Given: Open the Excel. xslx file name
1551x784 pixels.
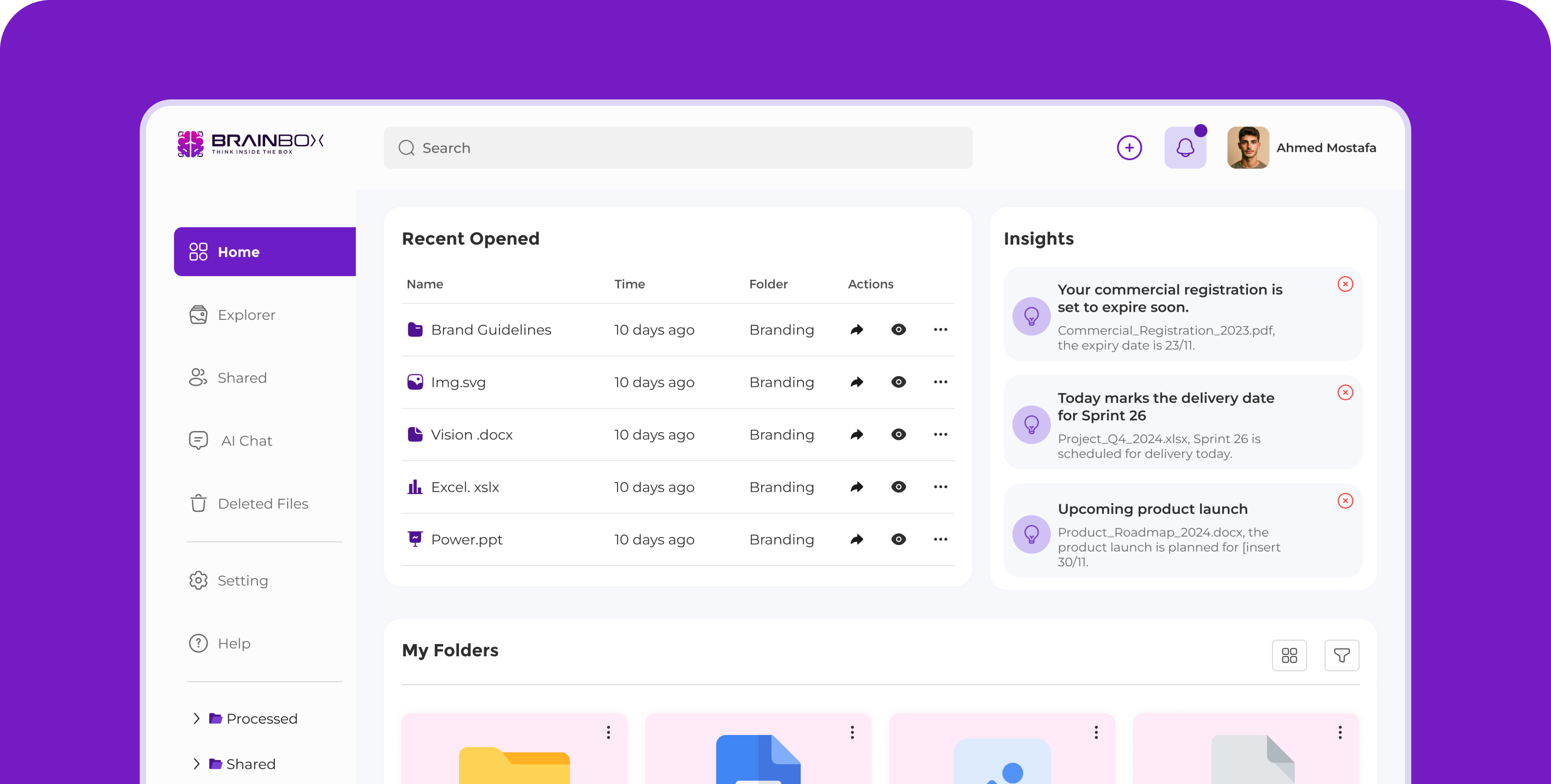Looking at the screenshot, I should (x=465, y=487).
